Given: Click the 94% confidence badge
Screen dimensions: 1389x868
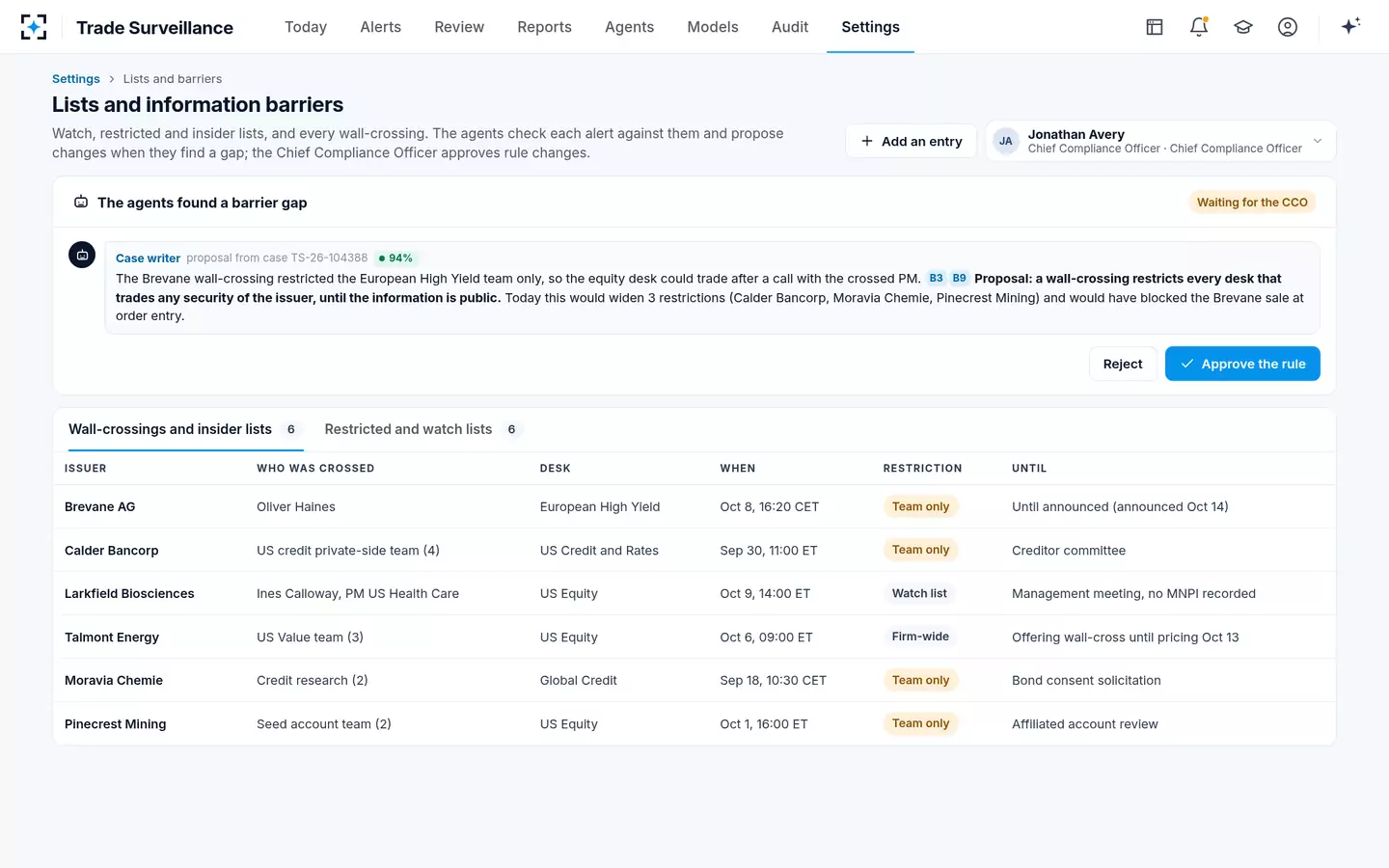Looking at the screenshot, I should pos(395,258).
